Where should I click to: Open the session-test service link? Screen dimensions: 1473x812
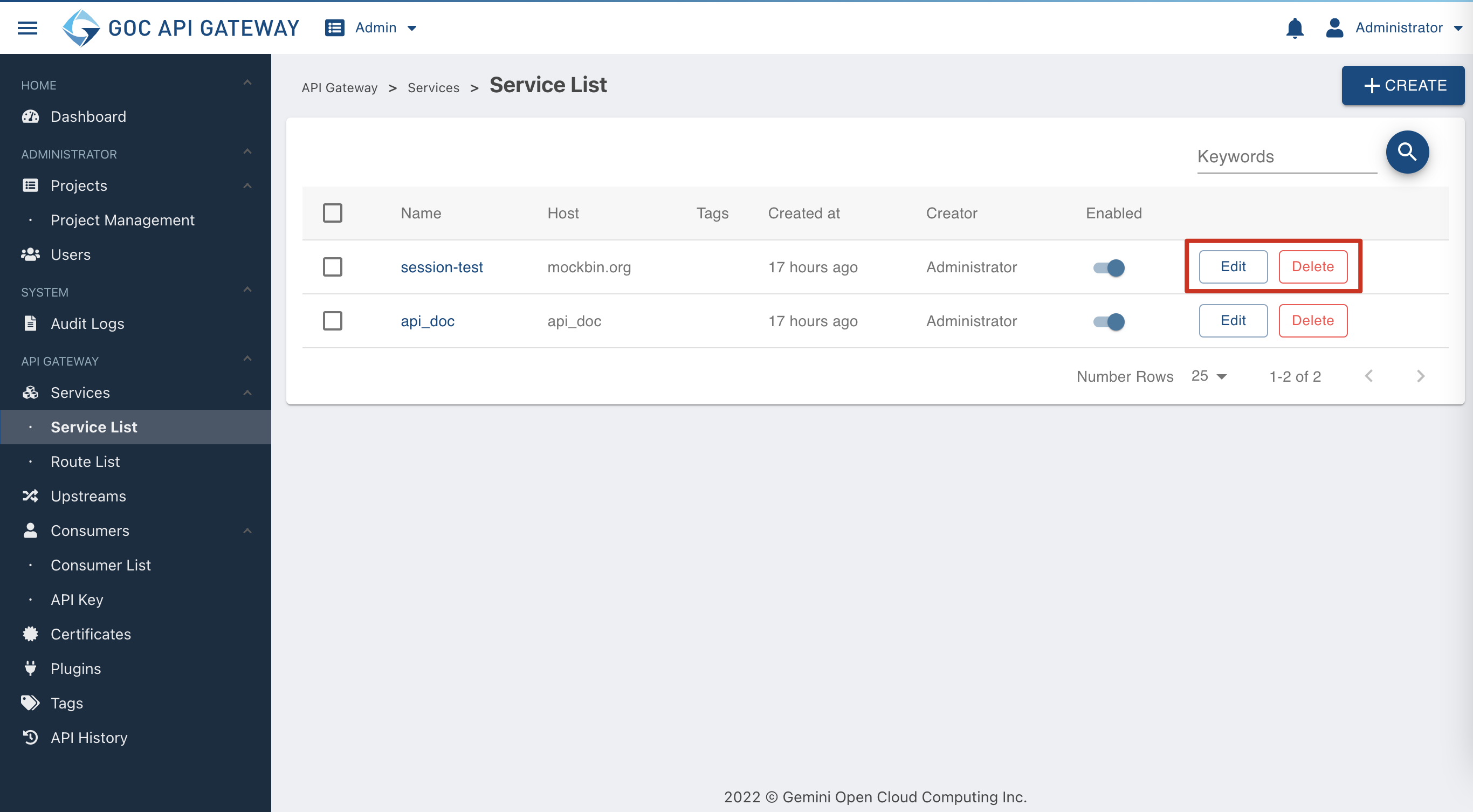coord(442,267)
